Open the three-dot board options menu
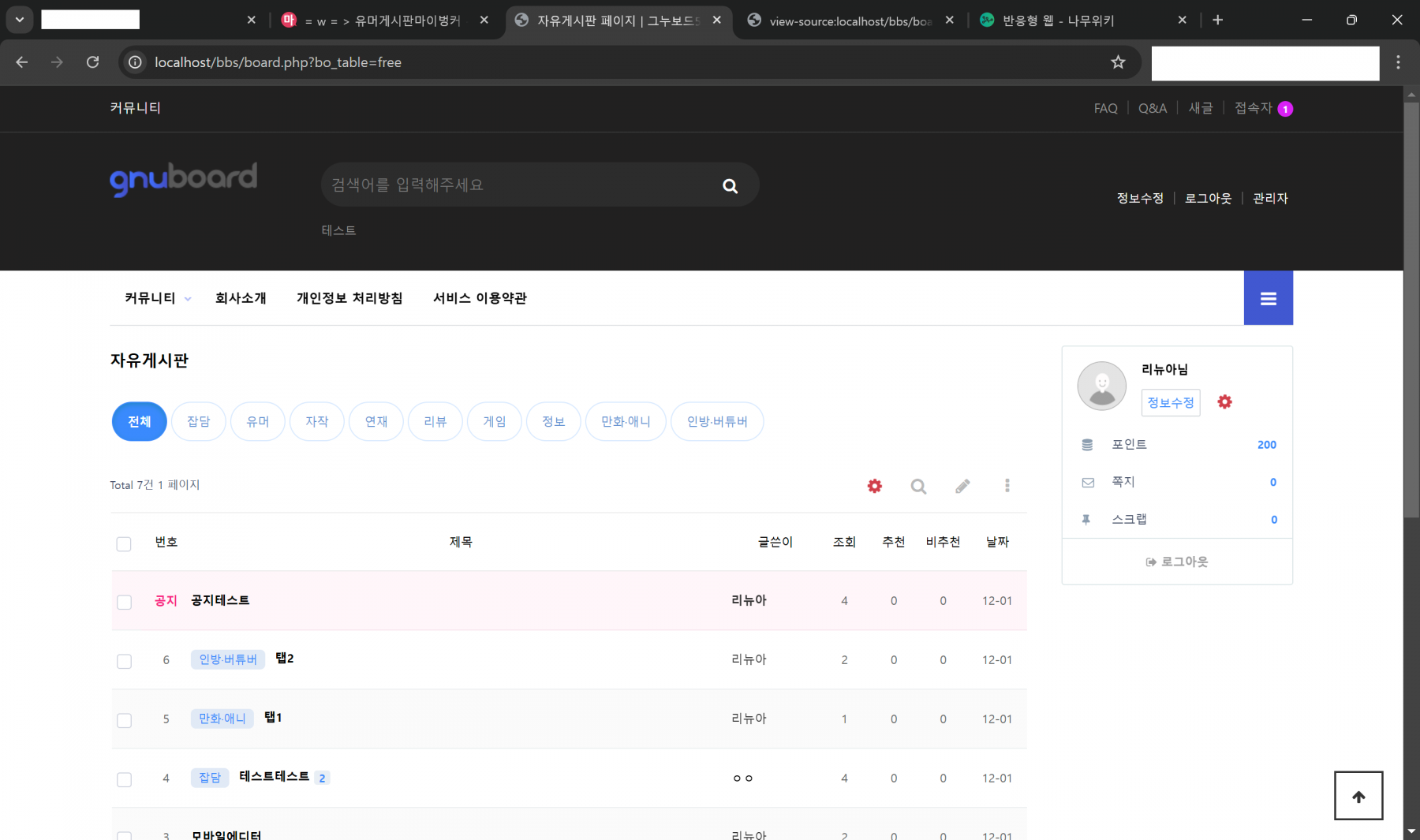 (1007, 486)
